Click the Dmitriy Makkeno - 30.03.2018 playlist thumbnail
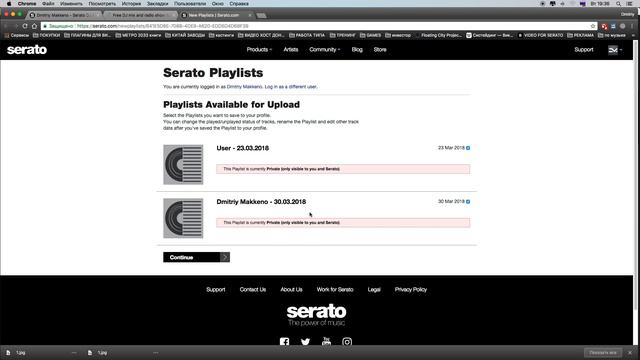Image resolution: width=640 pixels, height=360 pixels. (183, 218)
